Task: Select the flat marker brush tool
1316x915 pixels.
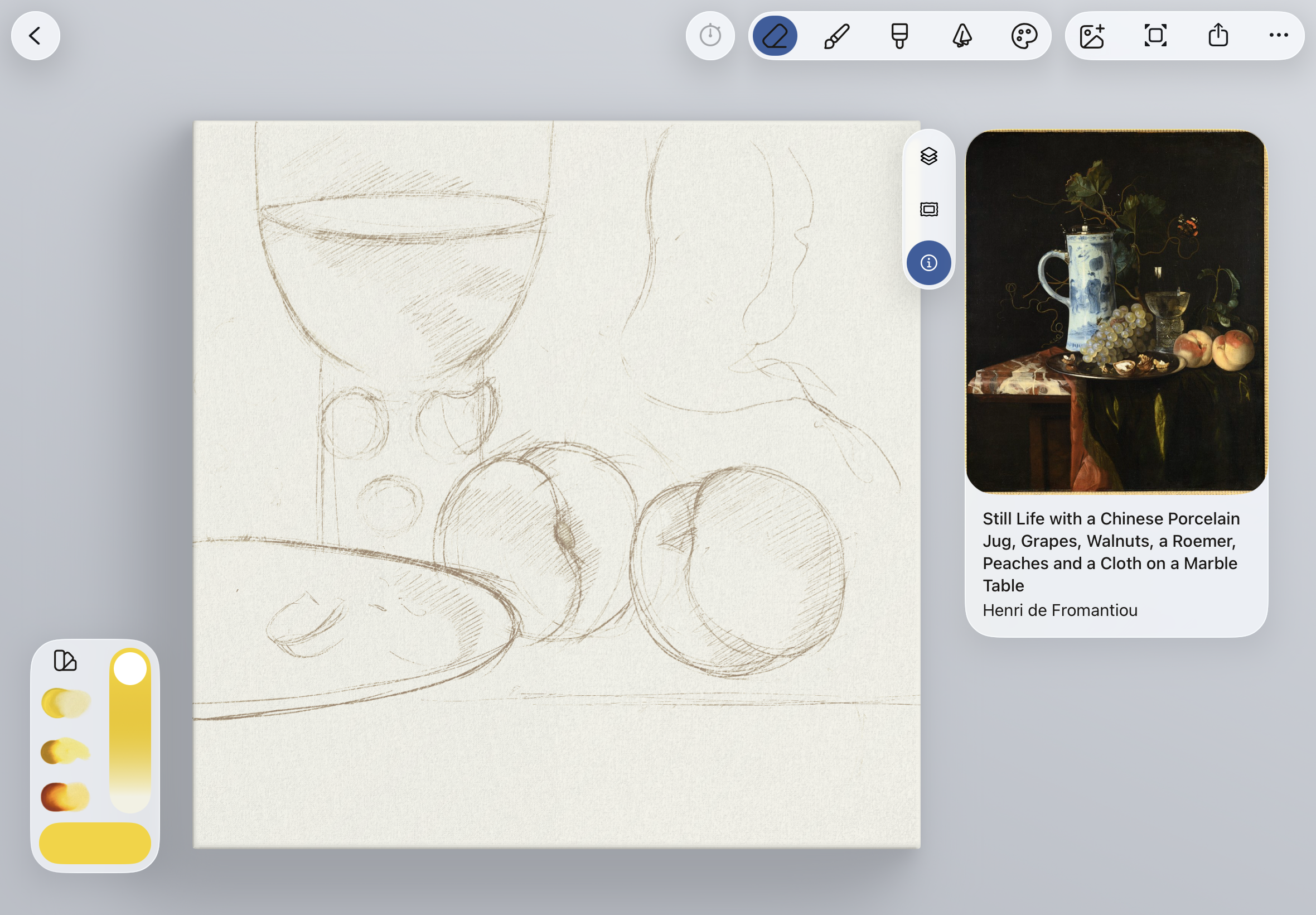Action: coord(899,36)
